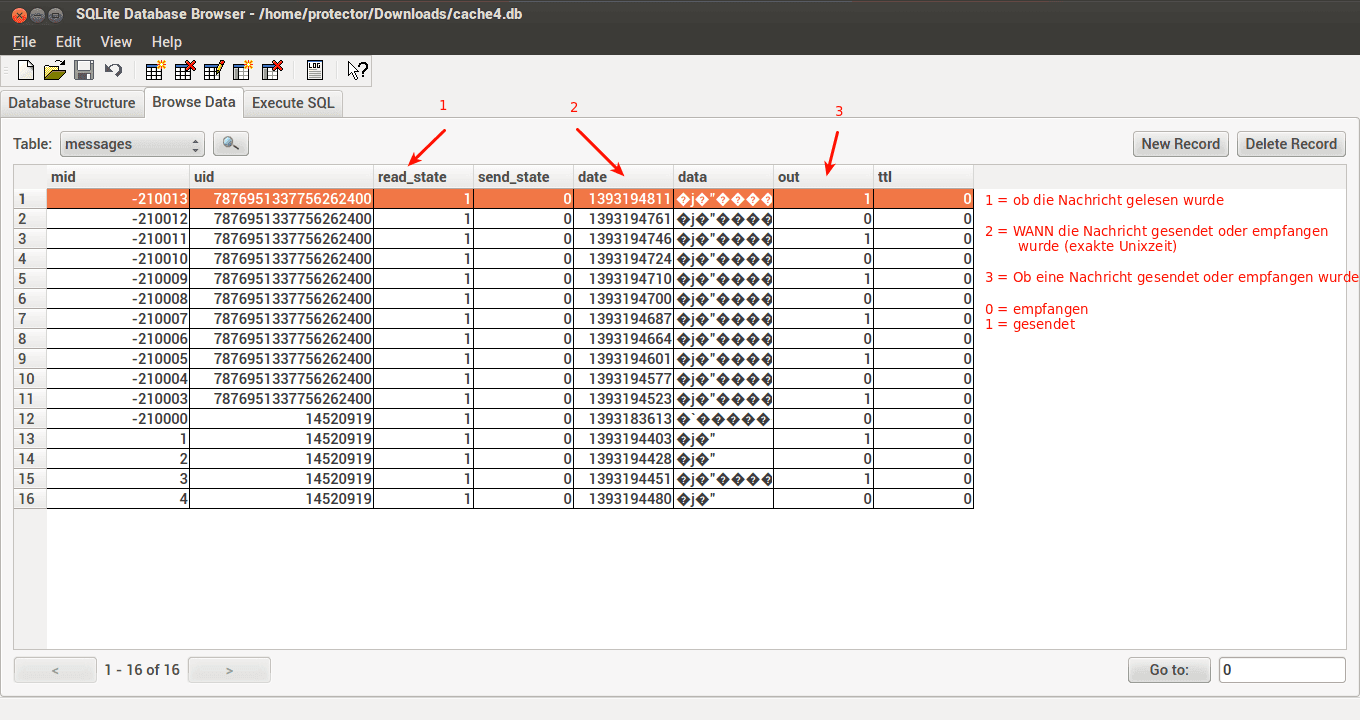Image resolution: width=1360 pixels, height=720 pixels.
Task: Click the Delete Record button
Action: click(x=1291, y=144)
